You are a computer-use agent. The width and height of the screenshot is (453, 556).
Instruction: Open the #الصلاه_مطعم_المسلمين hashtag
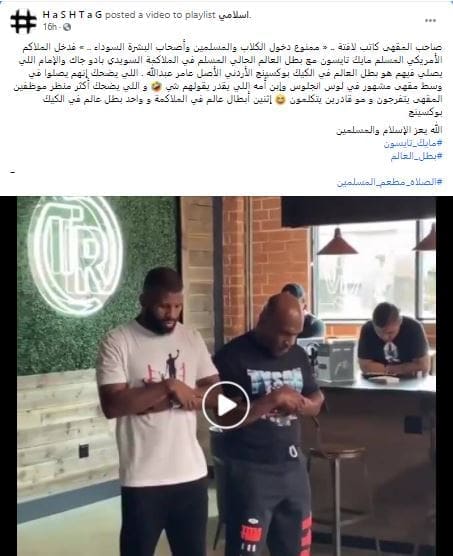pos(390,182)
